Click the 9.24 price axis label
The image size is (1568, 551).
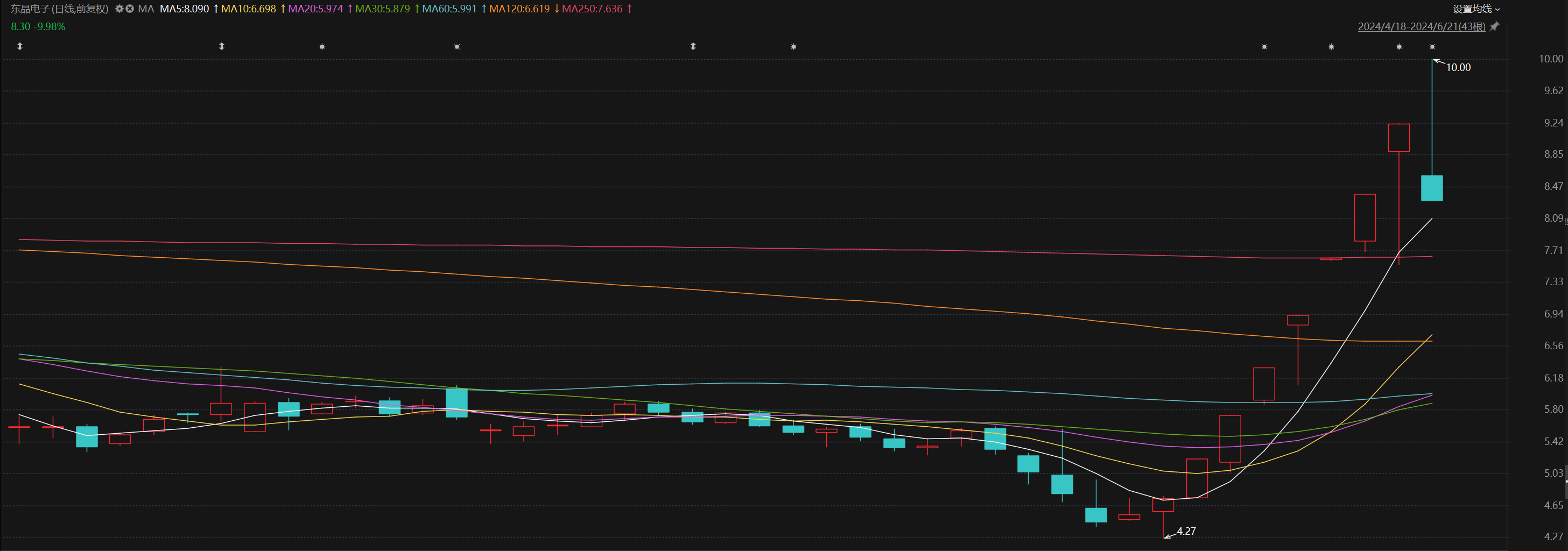pos(1553,123)
